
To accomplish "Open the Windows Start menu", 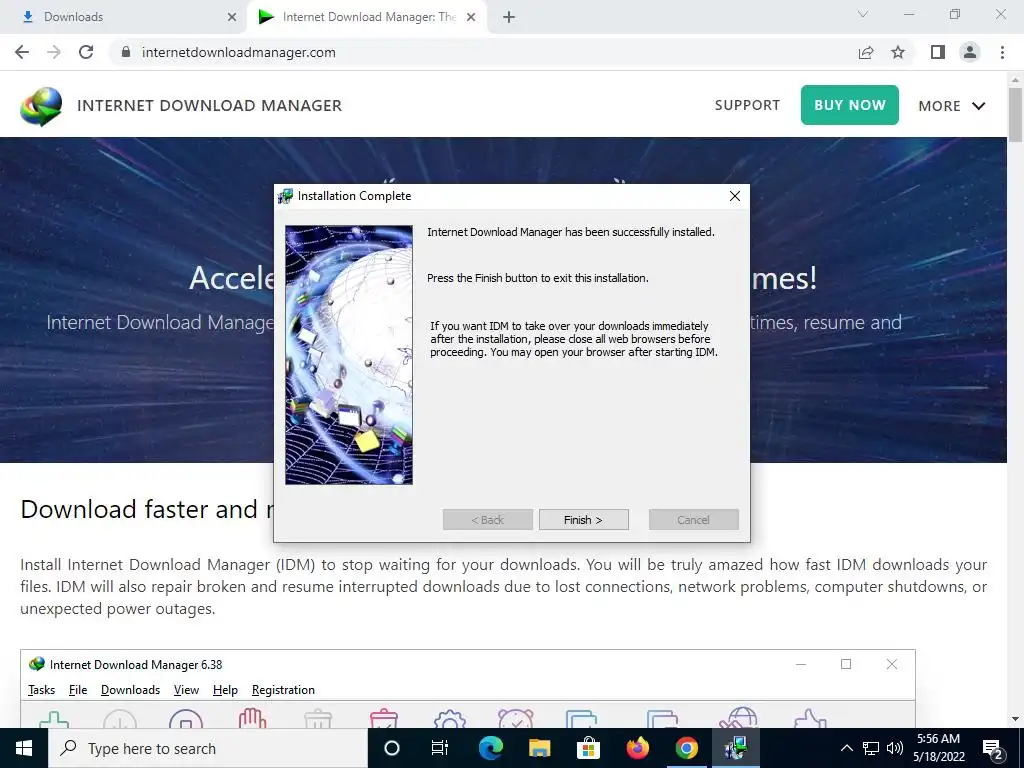I will [24, 748].
